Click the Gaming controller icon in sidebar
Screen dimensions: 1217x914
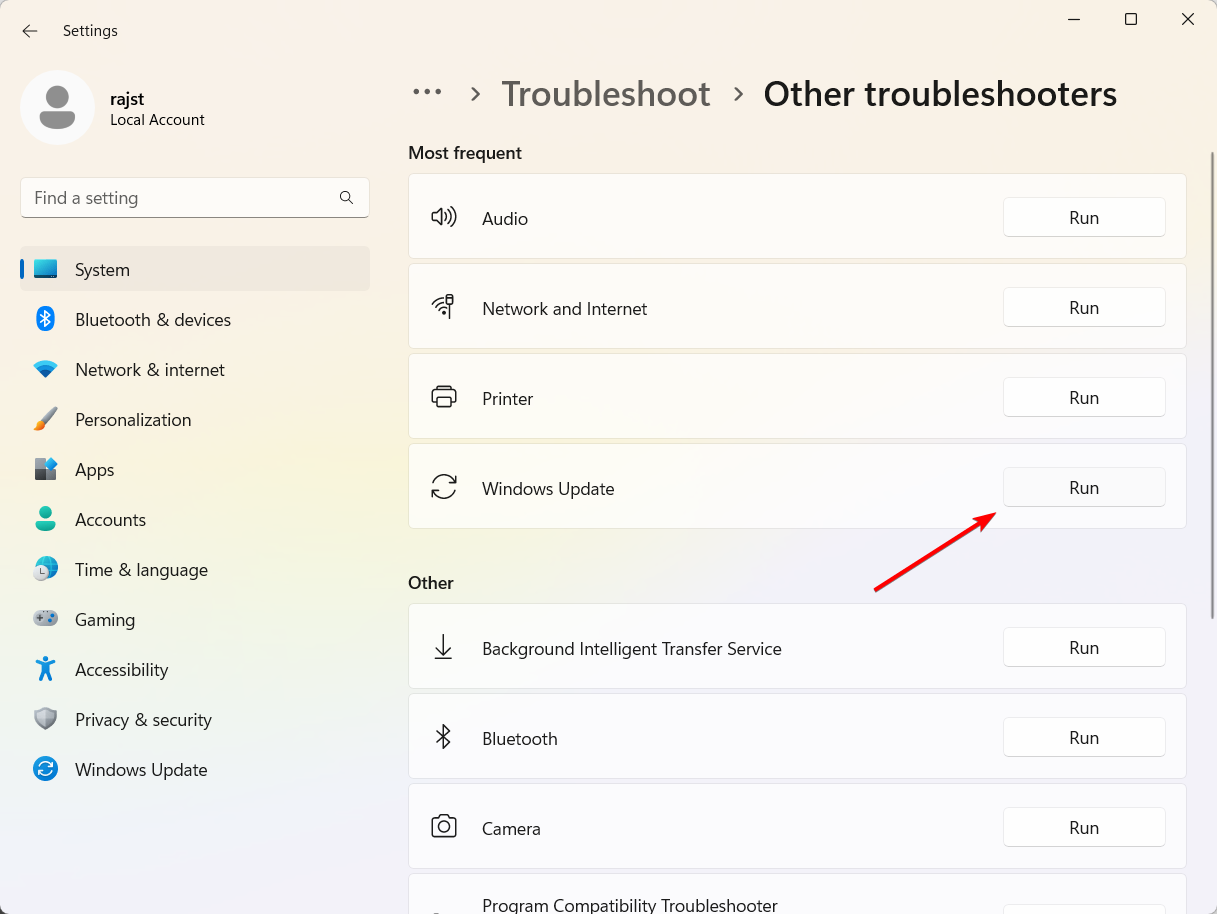pos(46,619)
